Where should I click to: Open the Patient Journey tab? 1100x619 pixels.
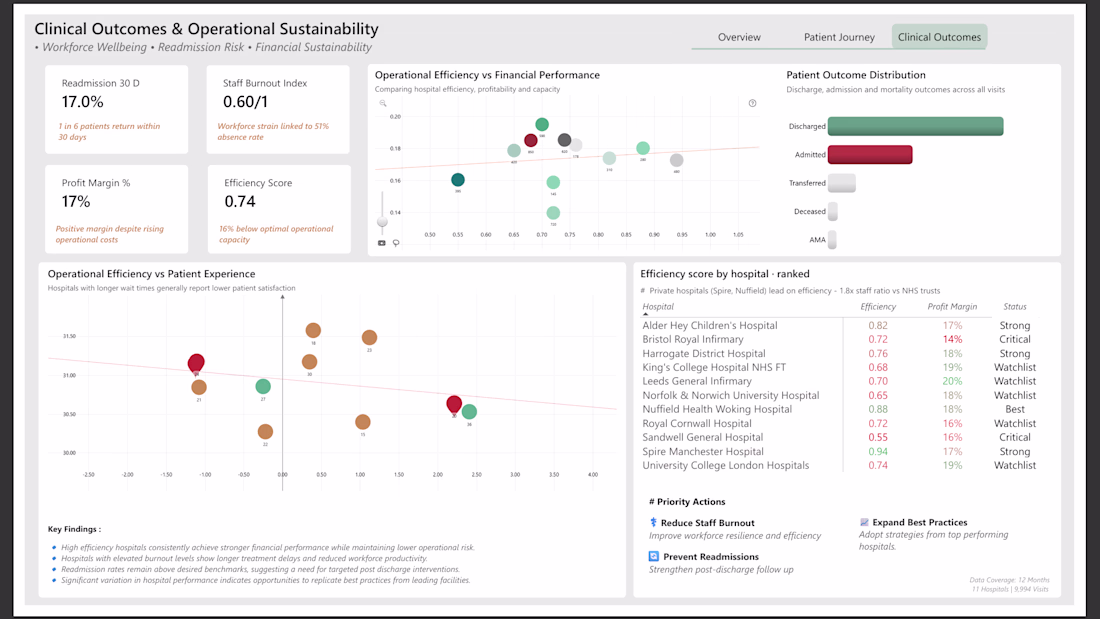pyautogui.click(x=839, y=37)
